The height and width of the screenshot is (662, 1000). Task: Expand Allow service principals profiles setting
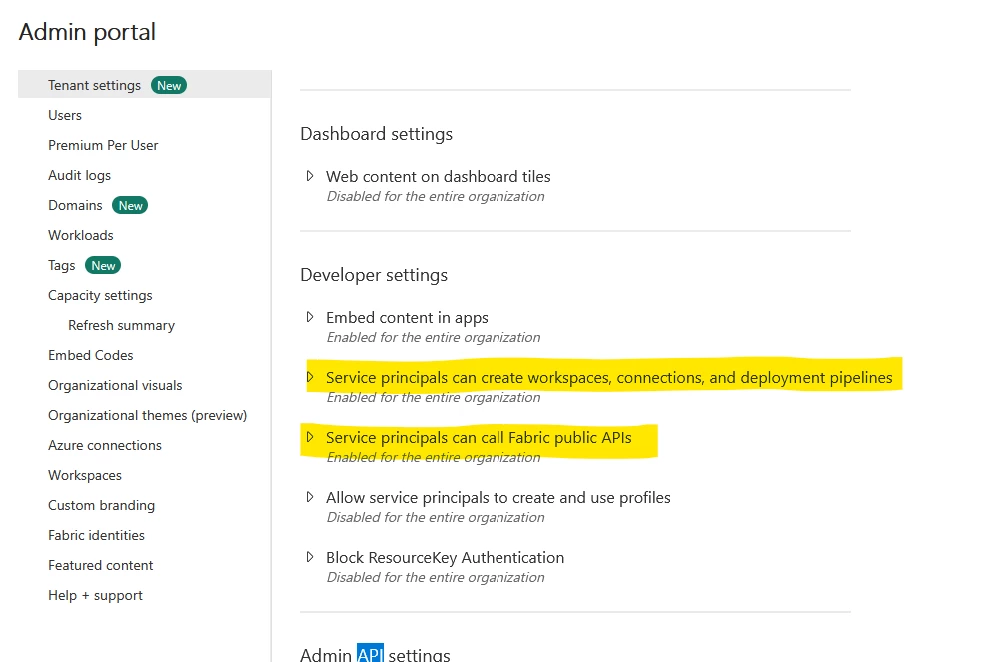point(310,497)
